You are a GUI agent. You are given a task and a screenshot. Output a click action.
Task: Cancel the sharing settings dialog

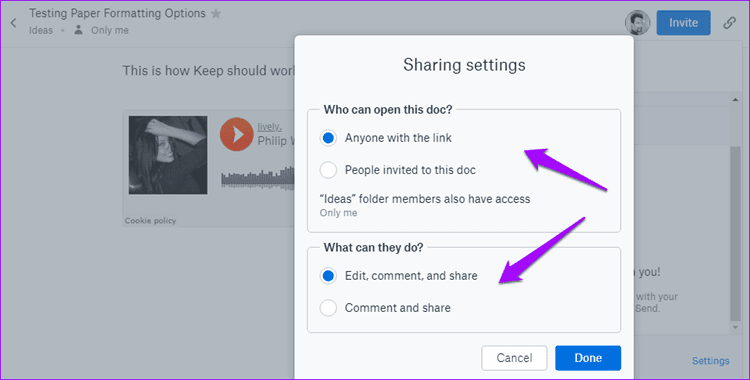514,358
